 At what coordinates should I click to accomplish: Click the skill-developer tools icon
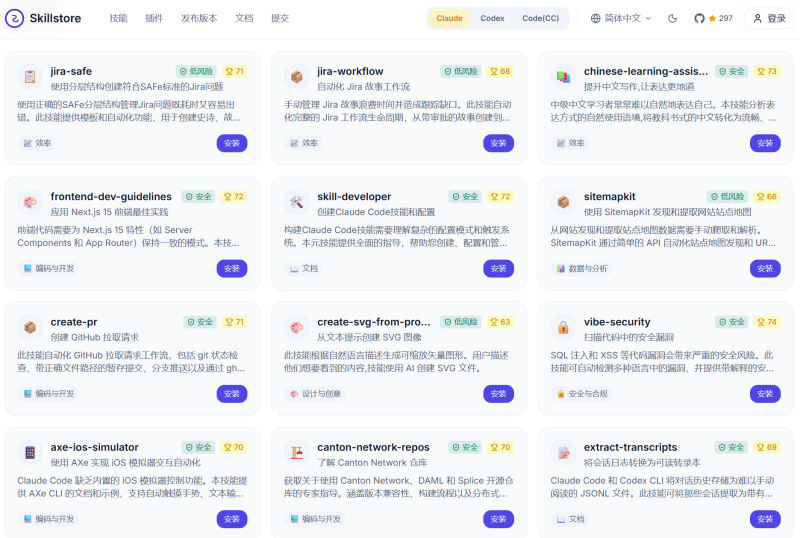[296, 202]
